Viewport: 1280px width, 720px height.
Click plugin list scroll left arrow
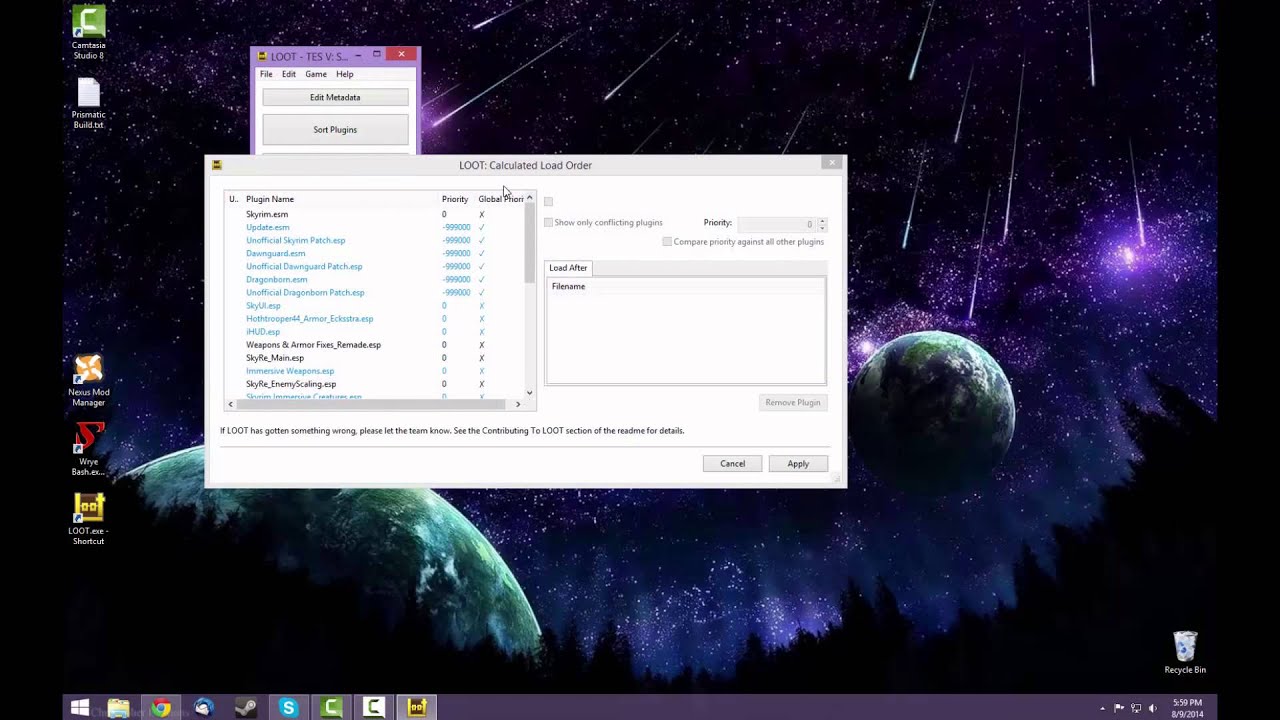(x=230, y=404)
